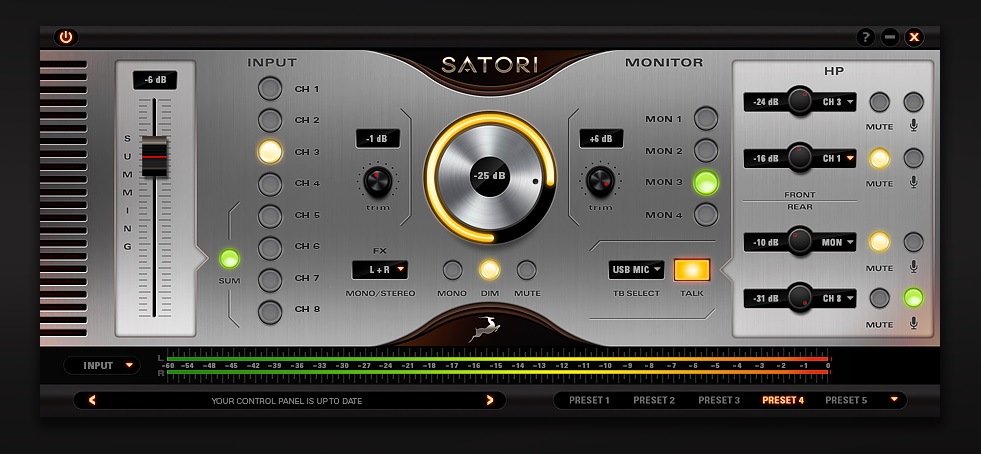Click the power icon at top left

point(66,37)
